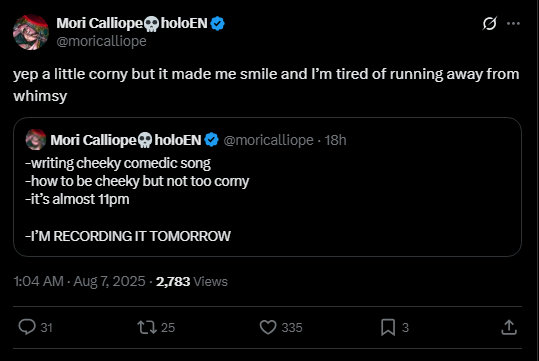Open Mori Calliope's main profile avatar

(x=31, y=32)
